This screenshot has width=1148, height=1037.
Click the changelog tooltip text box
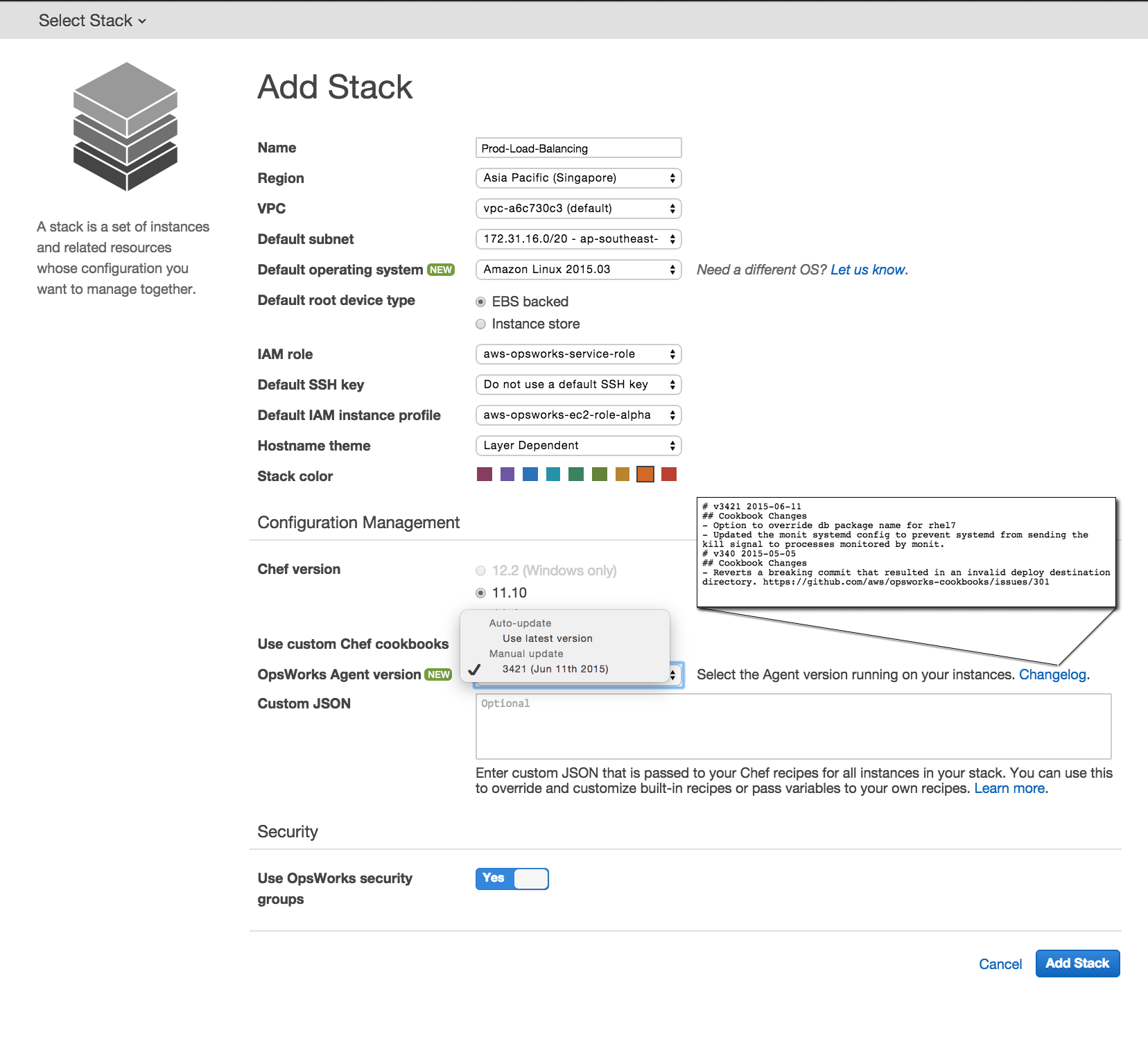coord(906,552)
